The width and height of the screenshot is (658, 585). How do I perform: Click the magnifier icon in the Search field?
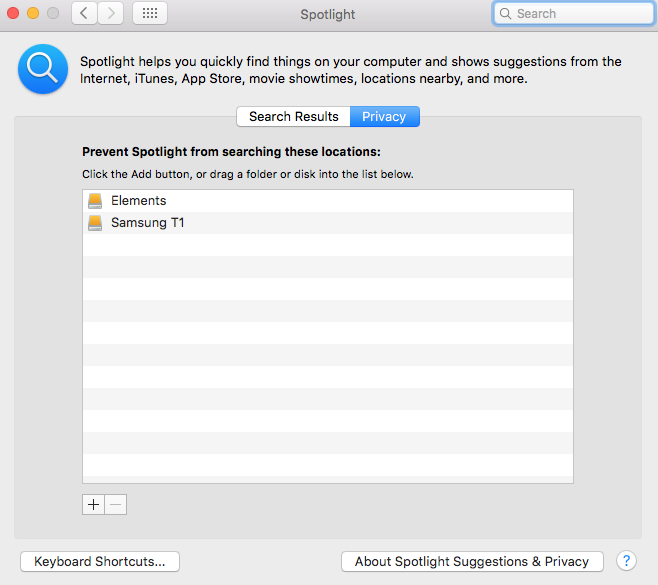506,14
